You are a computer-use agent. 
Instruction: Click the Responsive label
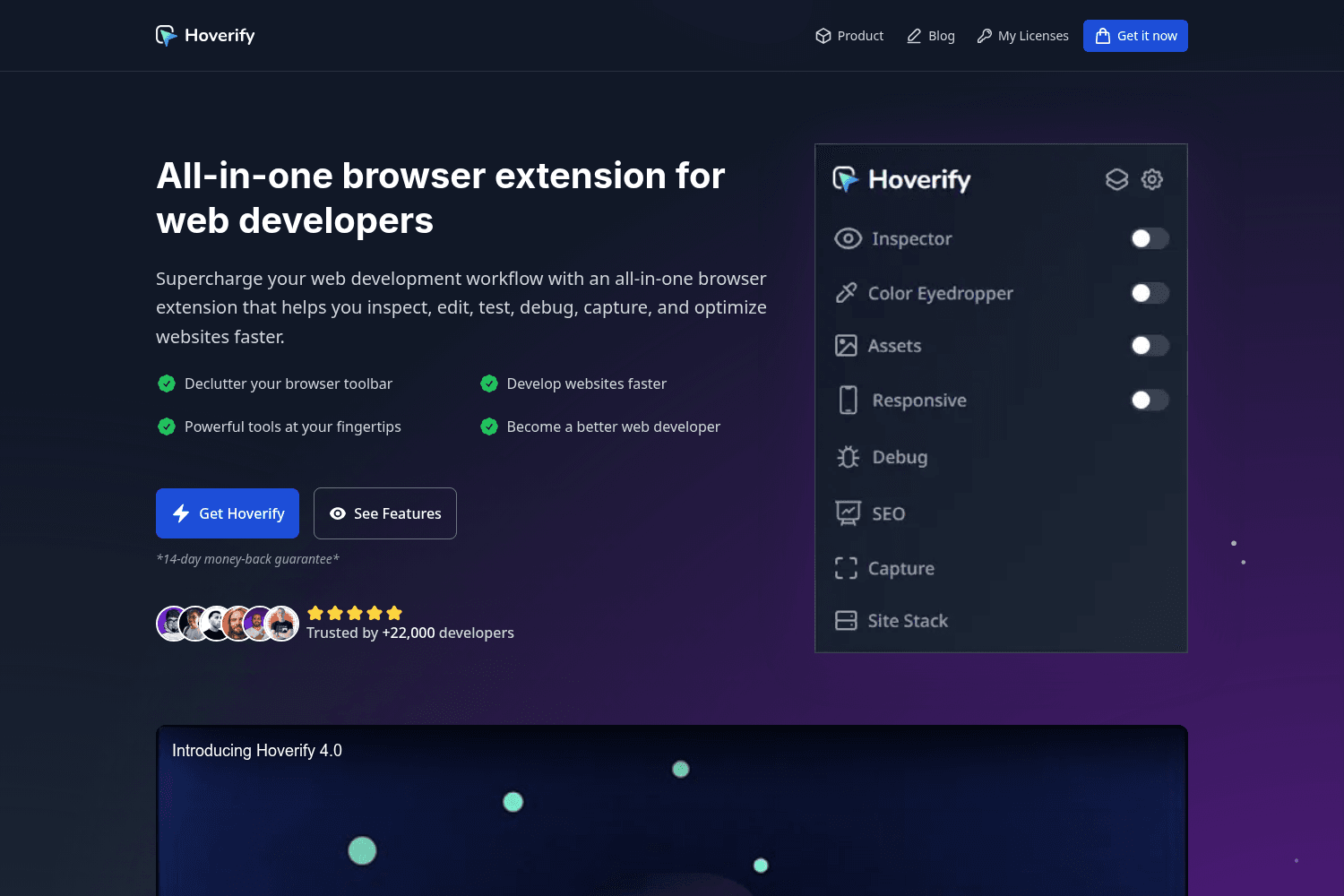click(919, 401)
